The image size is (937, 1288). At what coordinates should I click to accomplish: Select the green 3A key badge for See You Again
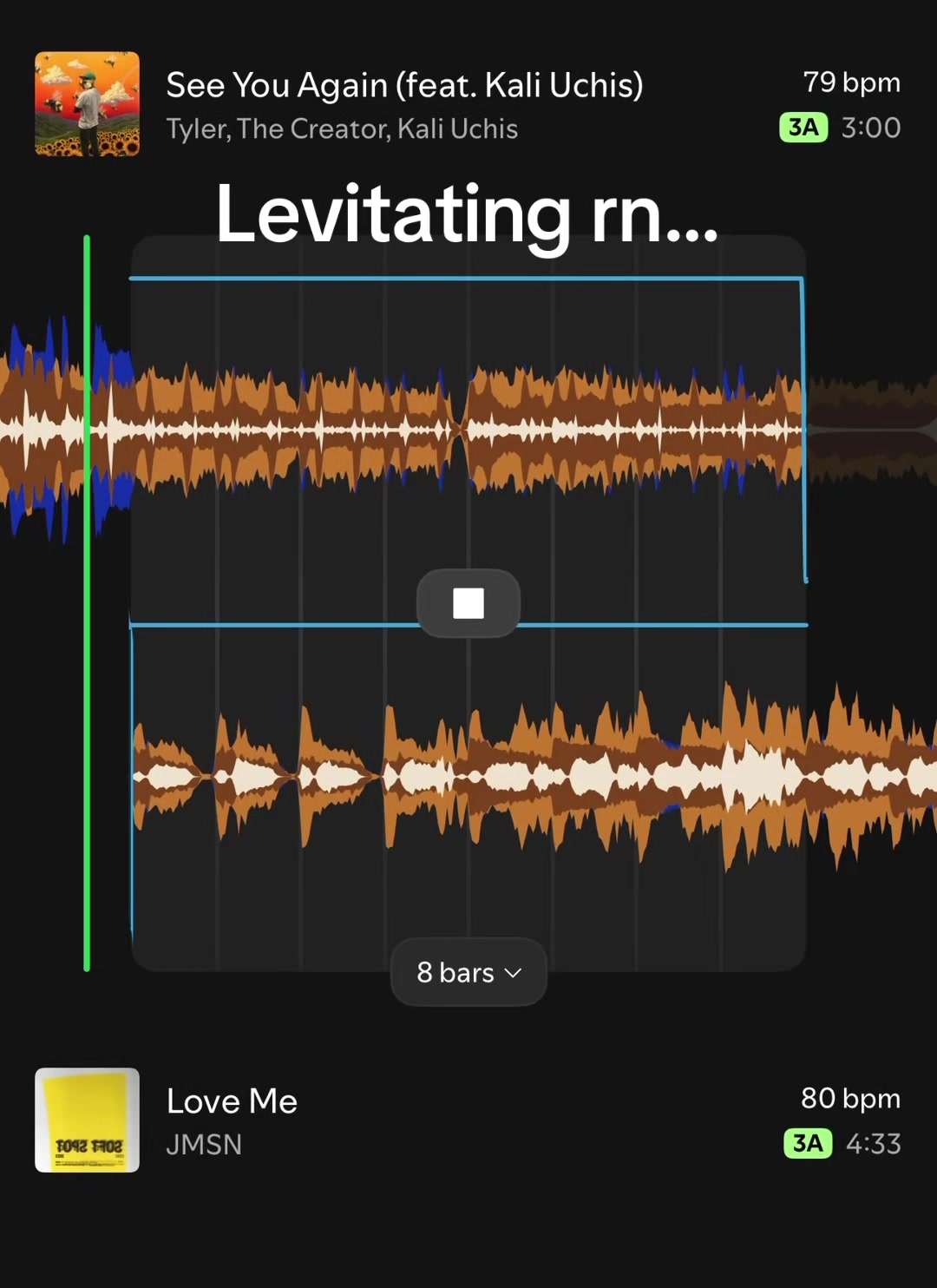[x=803, y=128]
